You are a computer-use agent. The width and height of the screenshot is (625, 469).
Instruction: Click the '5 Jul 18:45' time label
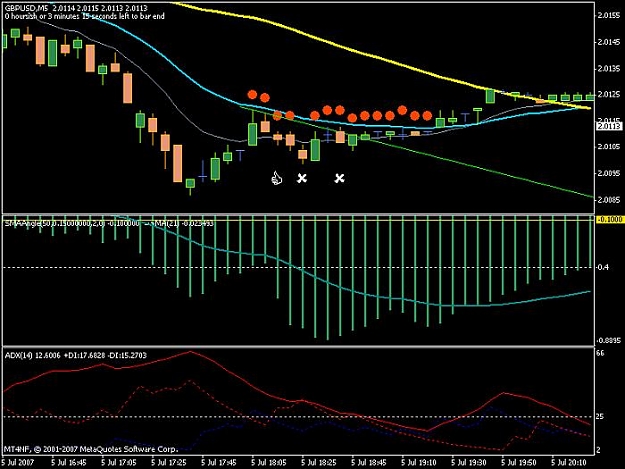pyautogui.click(x=369, y=463)
